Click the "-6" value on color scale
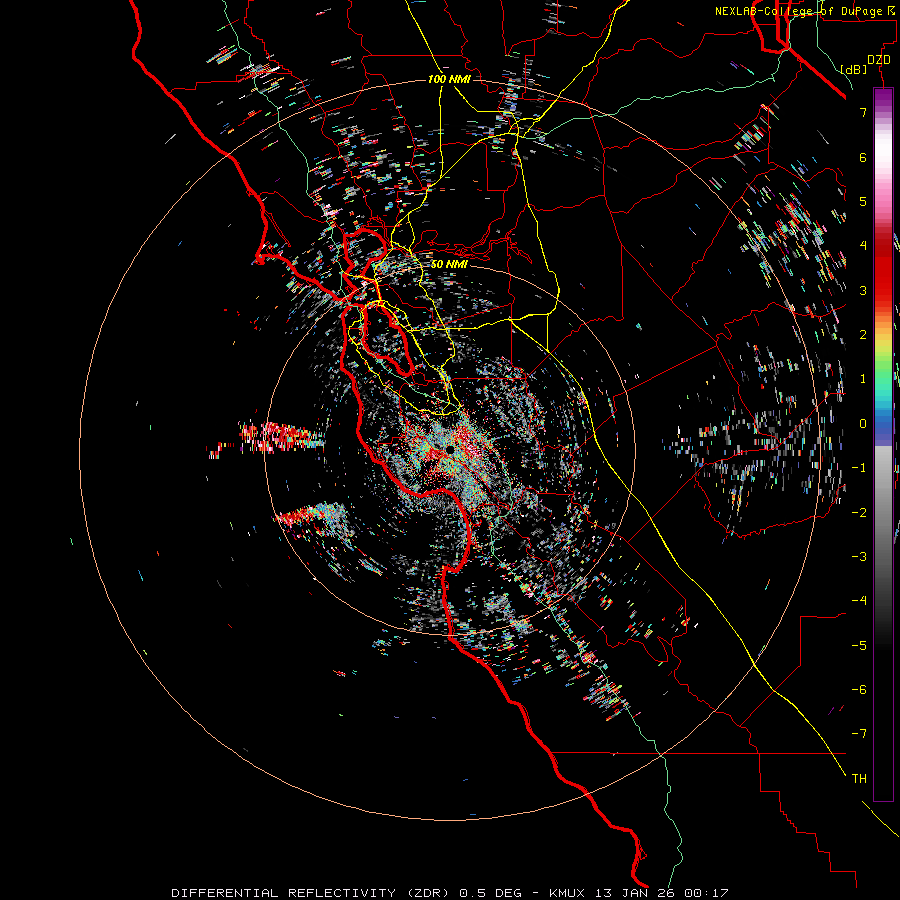This screenshot has height=900, width=900. coord(859,690)
